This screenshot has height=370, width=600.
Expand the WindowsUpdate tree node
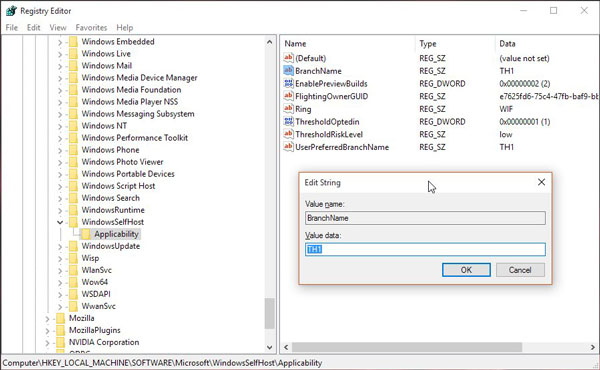click(x=60, y=246)
